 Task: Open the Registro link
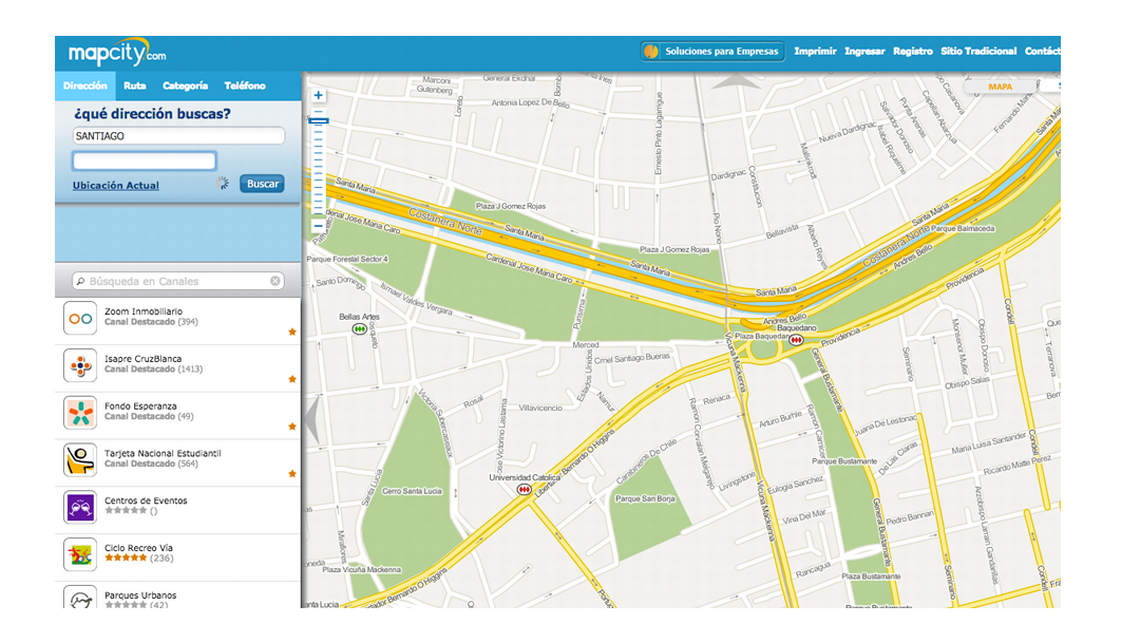point(912,51)
